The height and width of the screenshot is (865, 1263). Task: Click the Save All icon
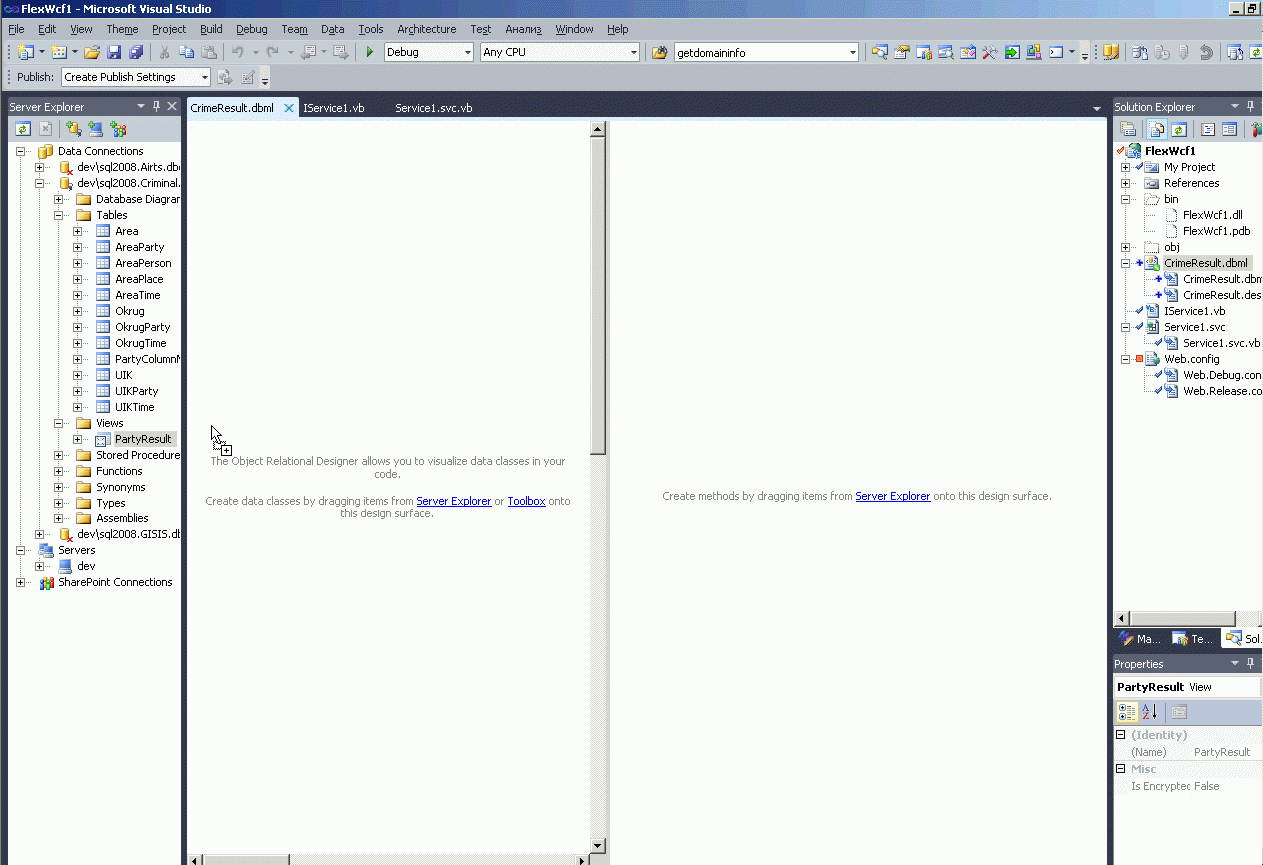(x=136, y=52)
